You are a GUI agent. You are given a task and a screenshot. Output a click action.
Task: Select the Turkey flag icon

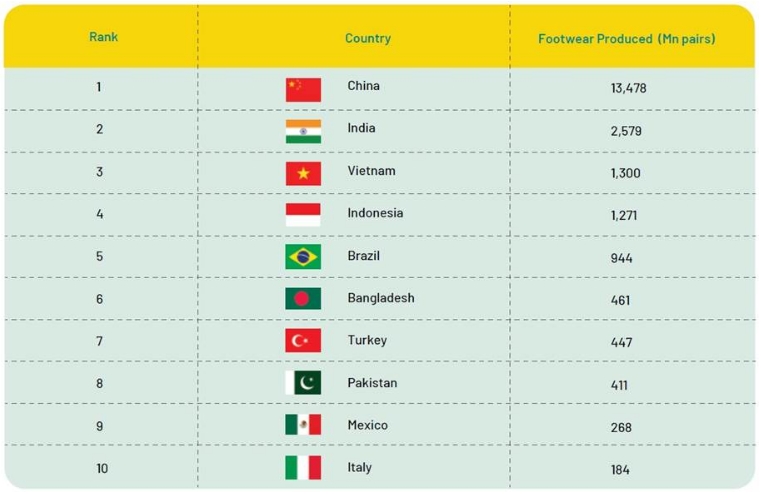[303, 341]
